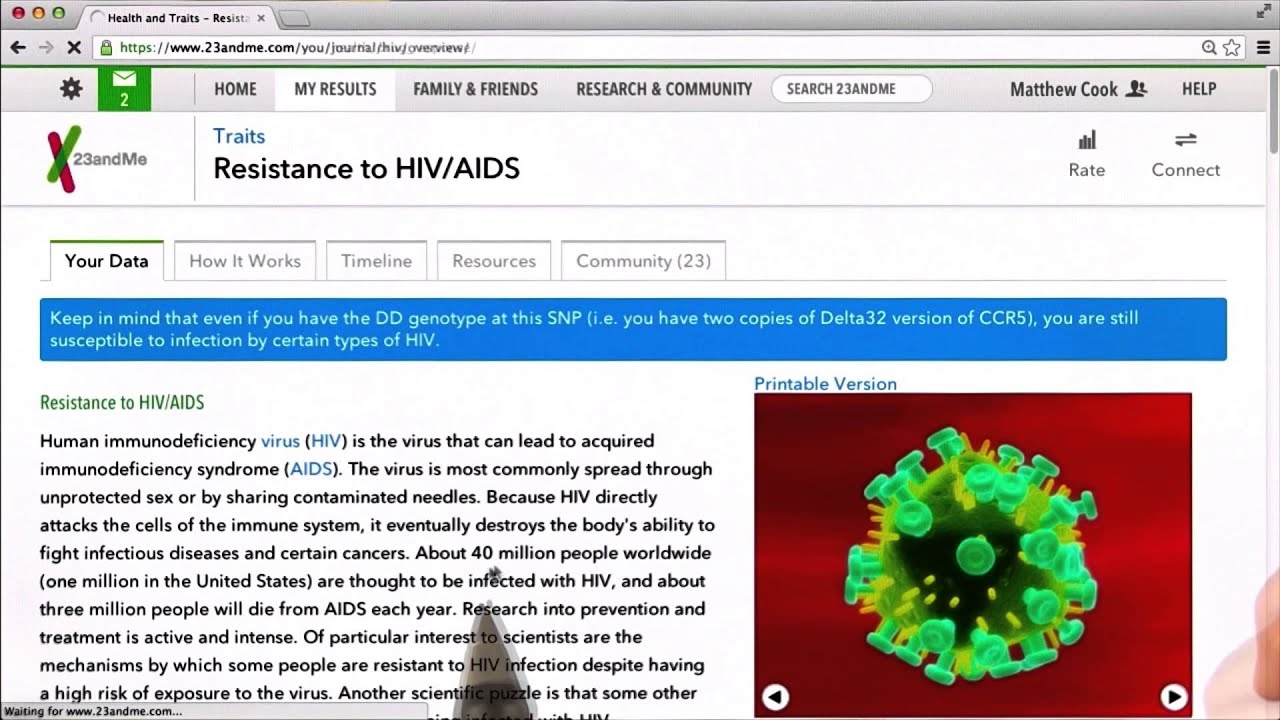Image resolution: width=1280 pixels, height=720 pixels.
Task: Toggle fullscreen with the window corner arrows
Action: (1262, 11)
